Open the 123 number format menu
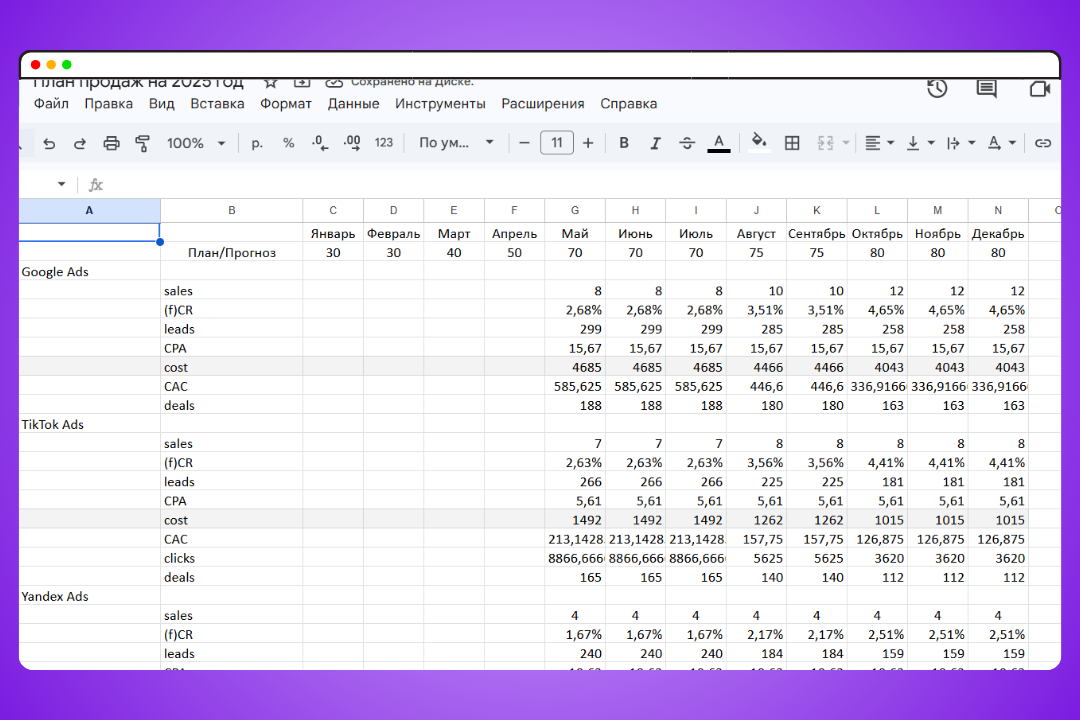 [x=384, y=143]
